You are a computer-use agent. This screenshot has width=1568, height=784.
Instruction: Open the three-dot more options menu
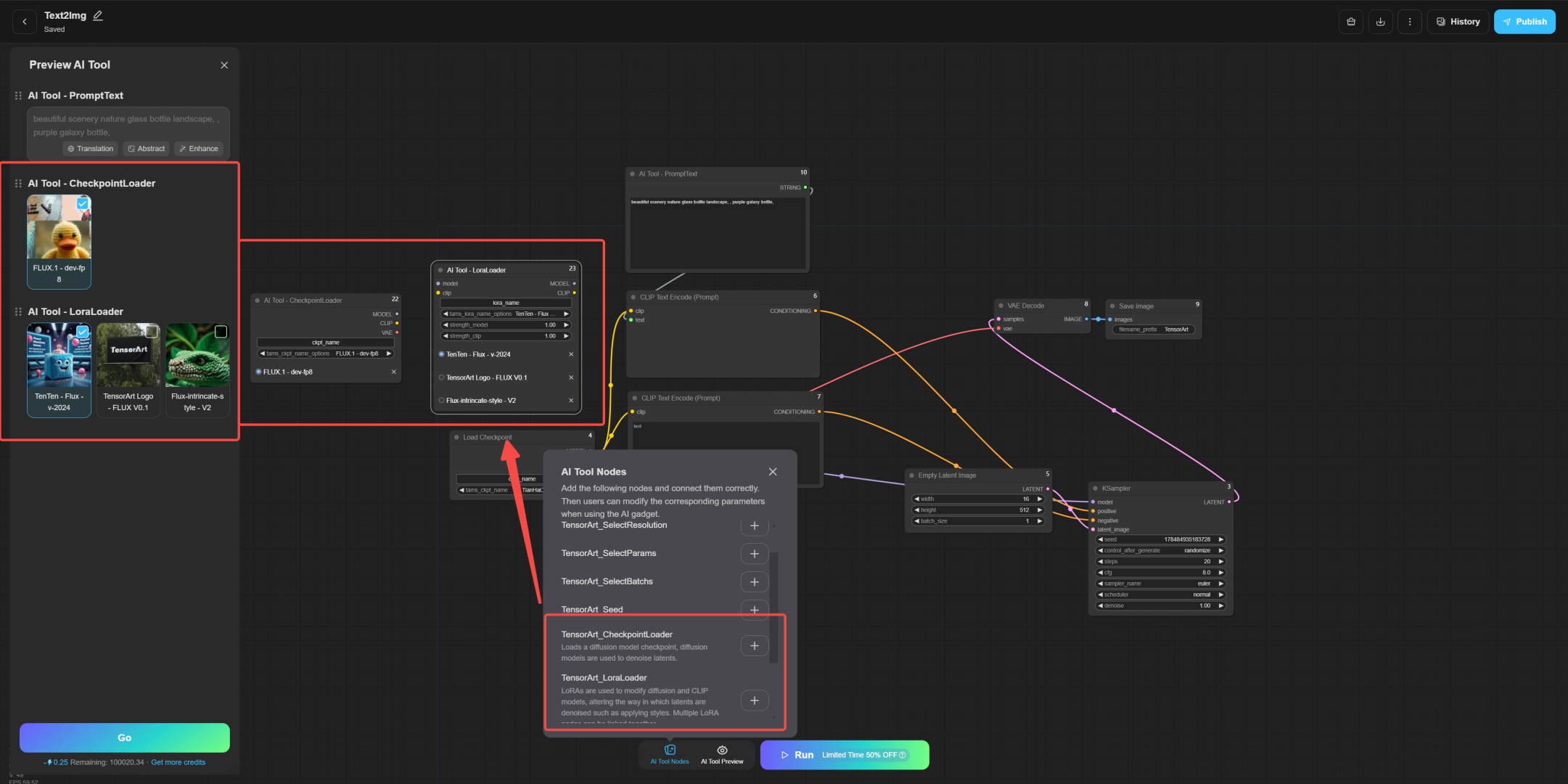tap(1410, 22)
